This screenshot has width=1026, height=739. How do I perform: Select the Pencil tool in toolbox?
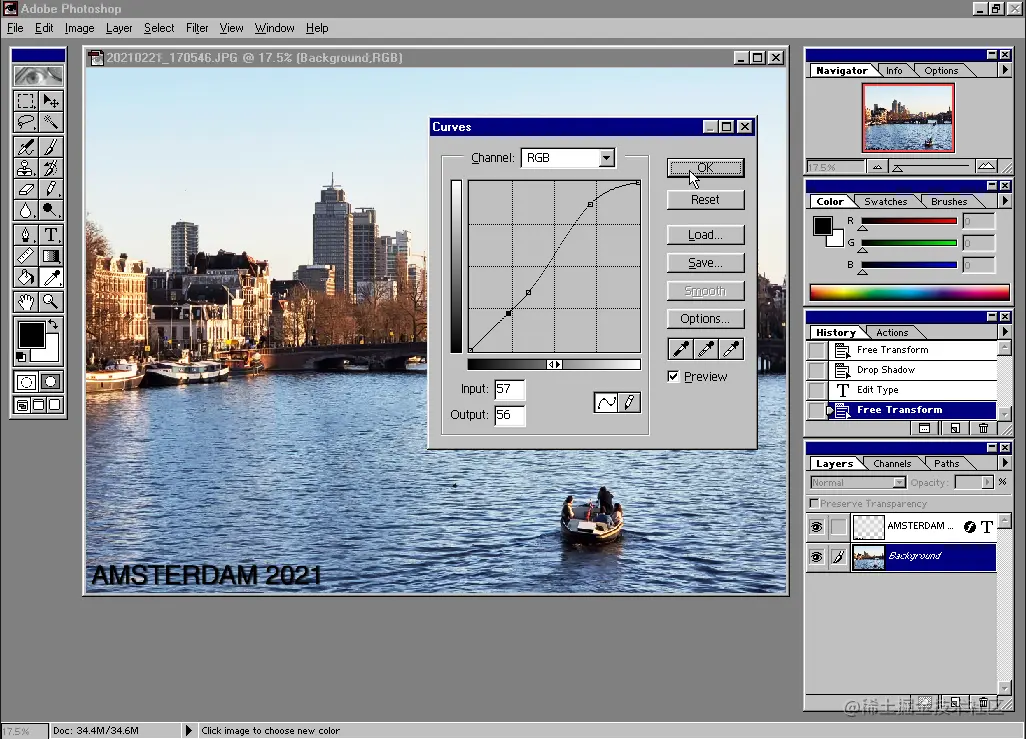51,190
